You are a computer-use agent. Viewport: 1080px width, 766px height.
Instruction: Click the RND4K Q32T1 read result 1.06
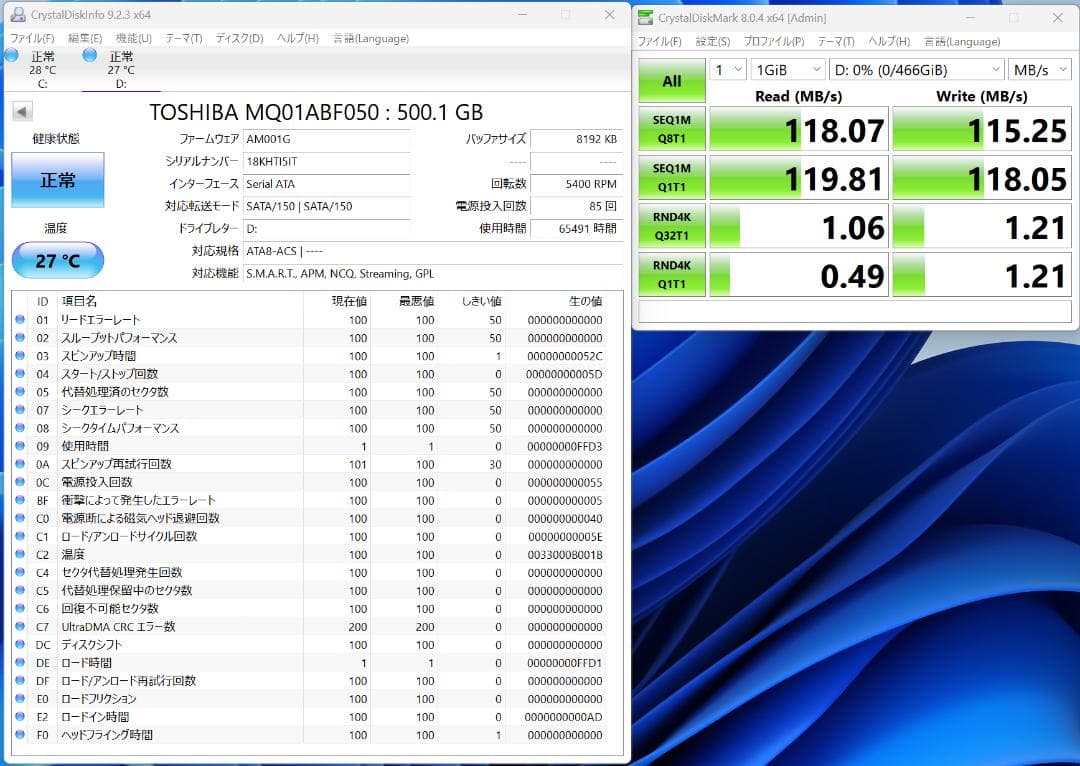(799, 226)
